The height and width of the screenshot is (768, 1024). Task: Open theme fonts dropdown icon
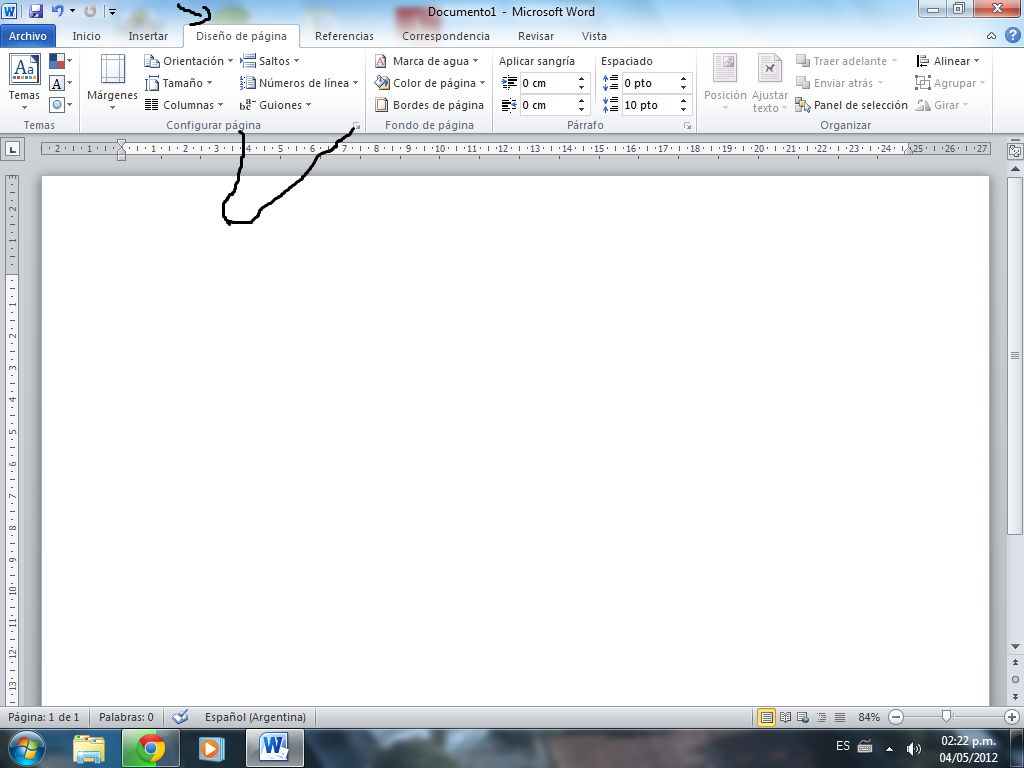pos(60,83)
